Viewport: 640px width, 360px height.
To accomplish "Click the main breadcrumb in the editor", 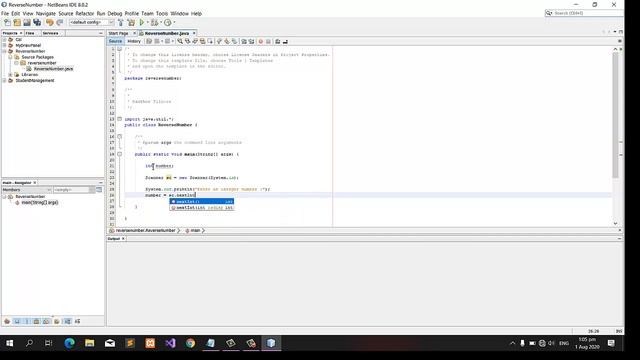I will click(195, 231).
